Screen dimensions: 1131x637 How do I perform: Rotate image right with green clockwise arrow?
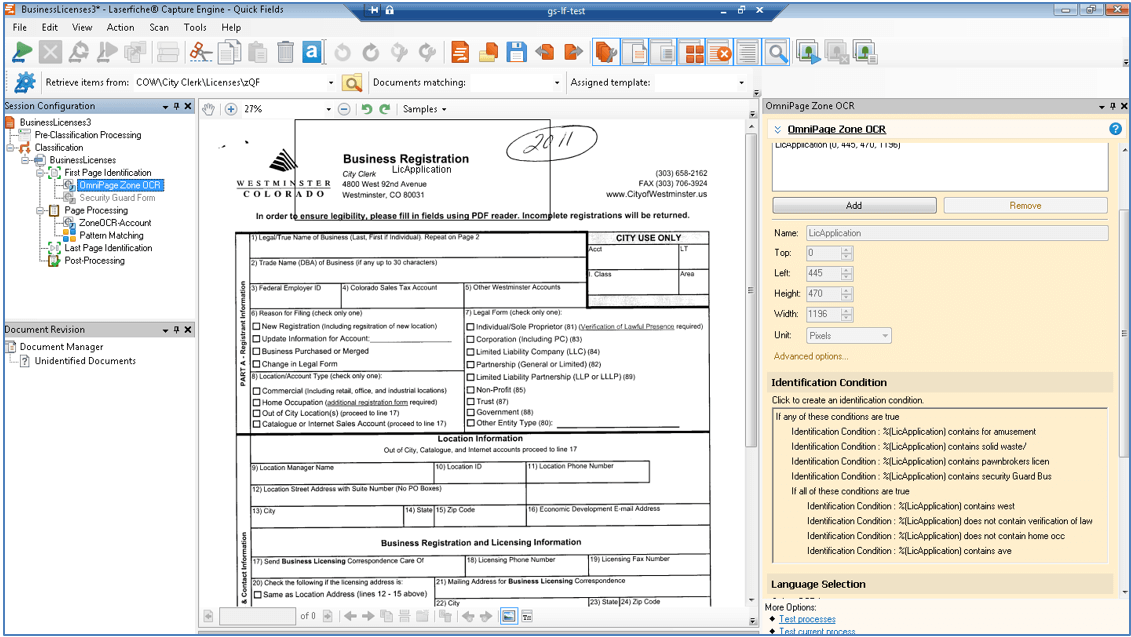tap(385, 109)
